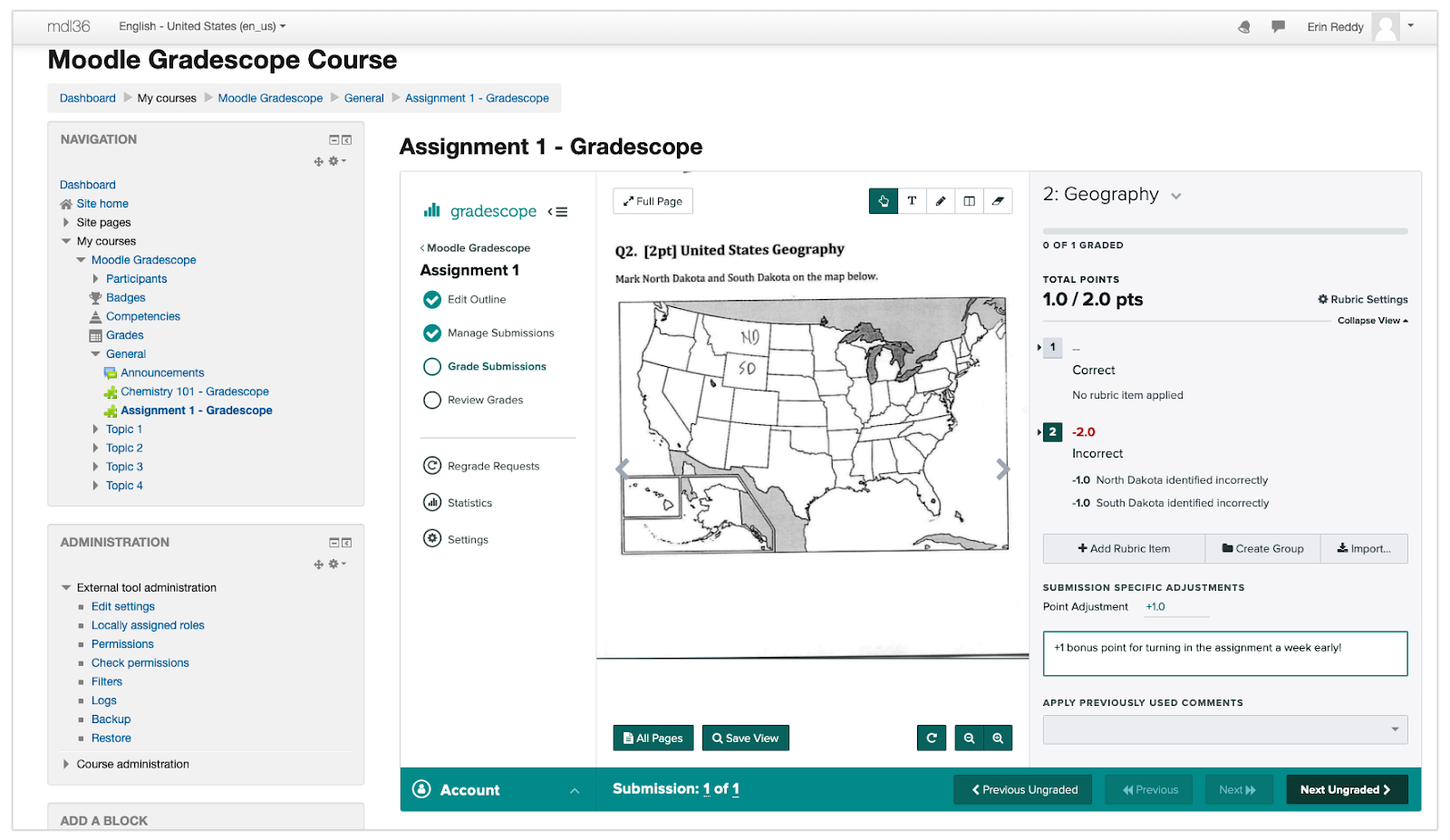This screenshot has height=840, width=1450.
Task: Go to previous page arrow on map
Action: [622, 468]
